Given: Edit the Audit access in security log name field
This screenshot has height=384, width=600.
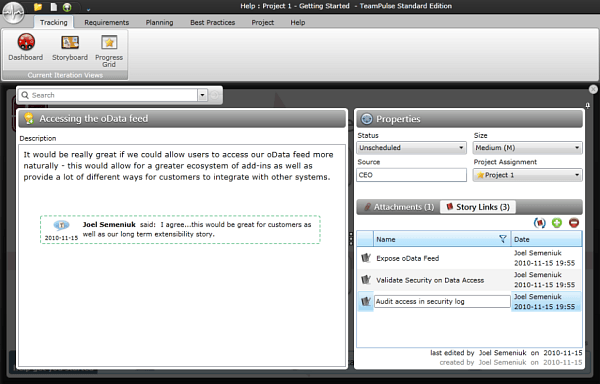Looking at the screenshot, I should (x=442, y=301).
